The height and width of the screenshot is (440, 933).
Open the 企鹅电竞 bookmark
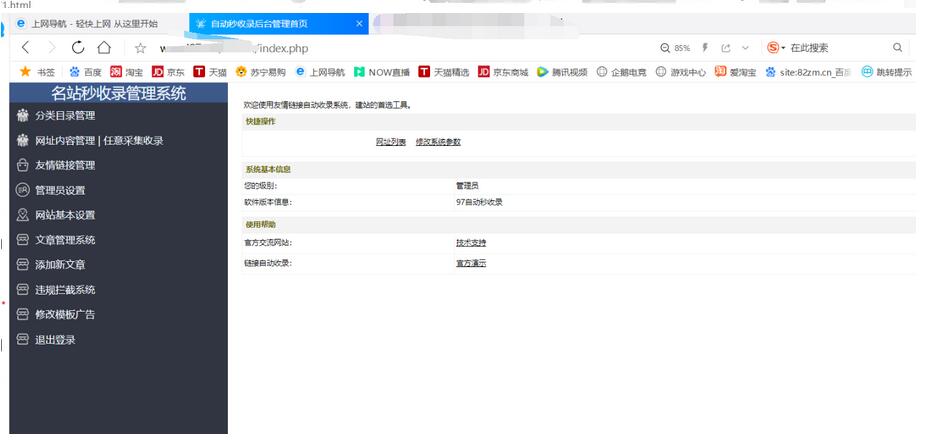[622, 72]
